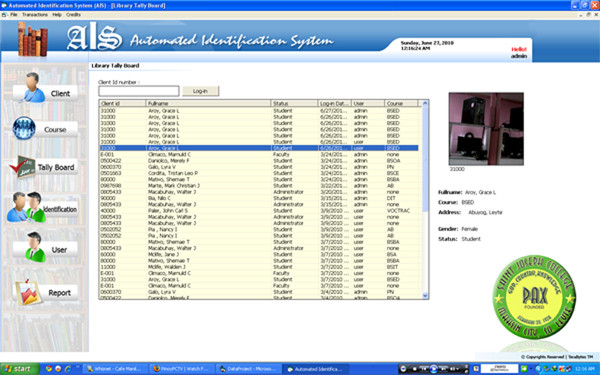
Task: Click the table scrollbar up arrow
Action: [425, 103]
